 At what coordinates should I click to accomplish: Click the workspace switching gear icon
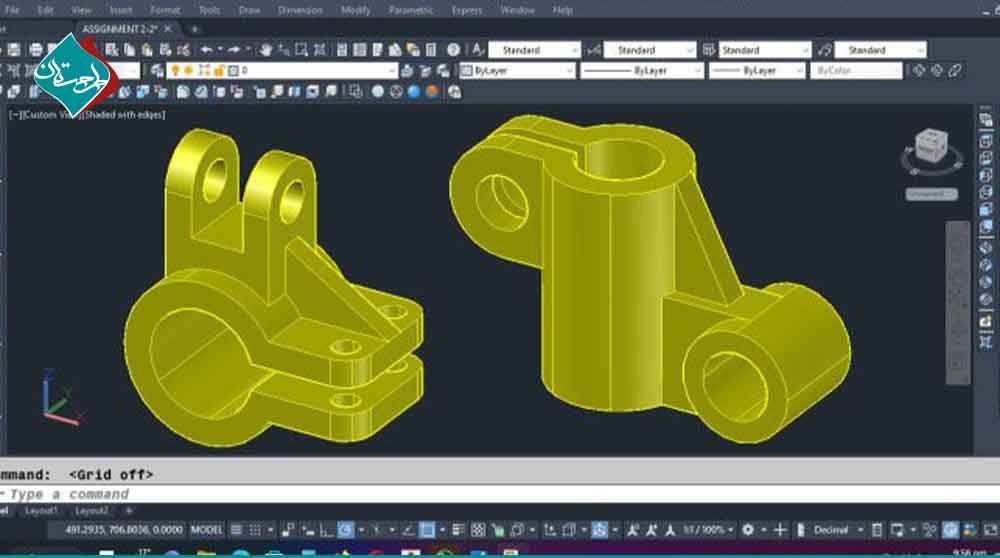[x=748, y=530]
